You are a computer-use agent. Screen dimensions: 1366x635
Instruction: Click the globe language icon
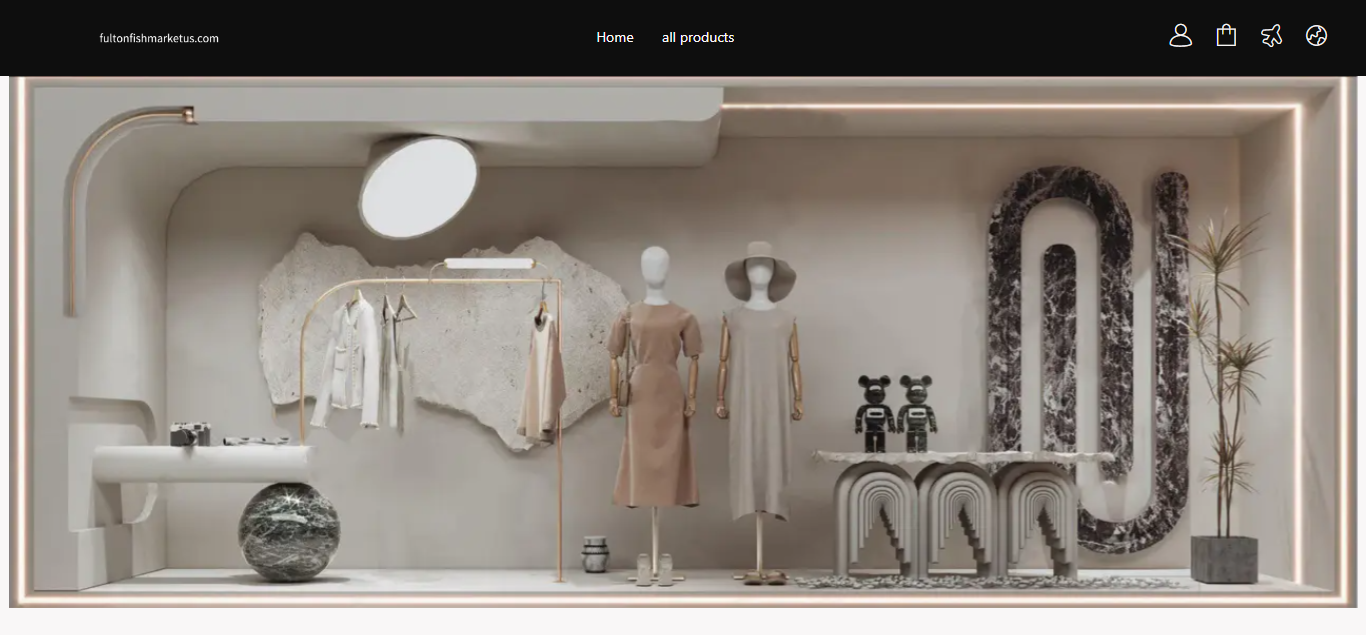tap(1316, 36)
